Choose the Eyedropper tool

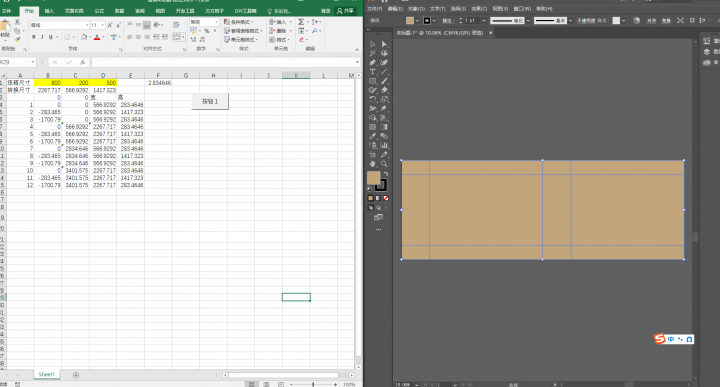click(x=372, y=136)
